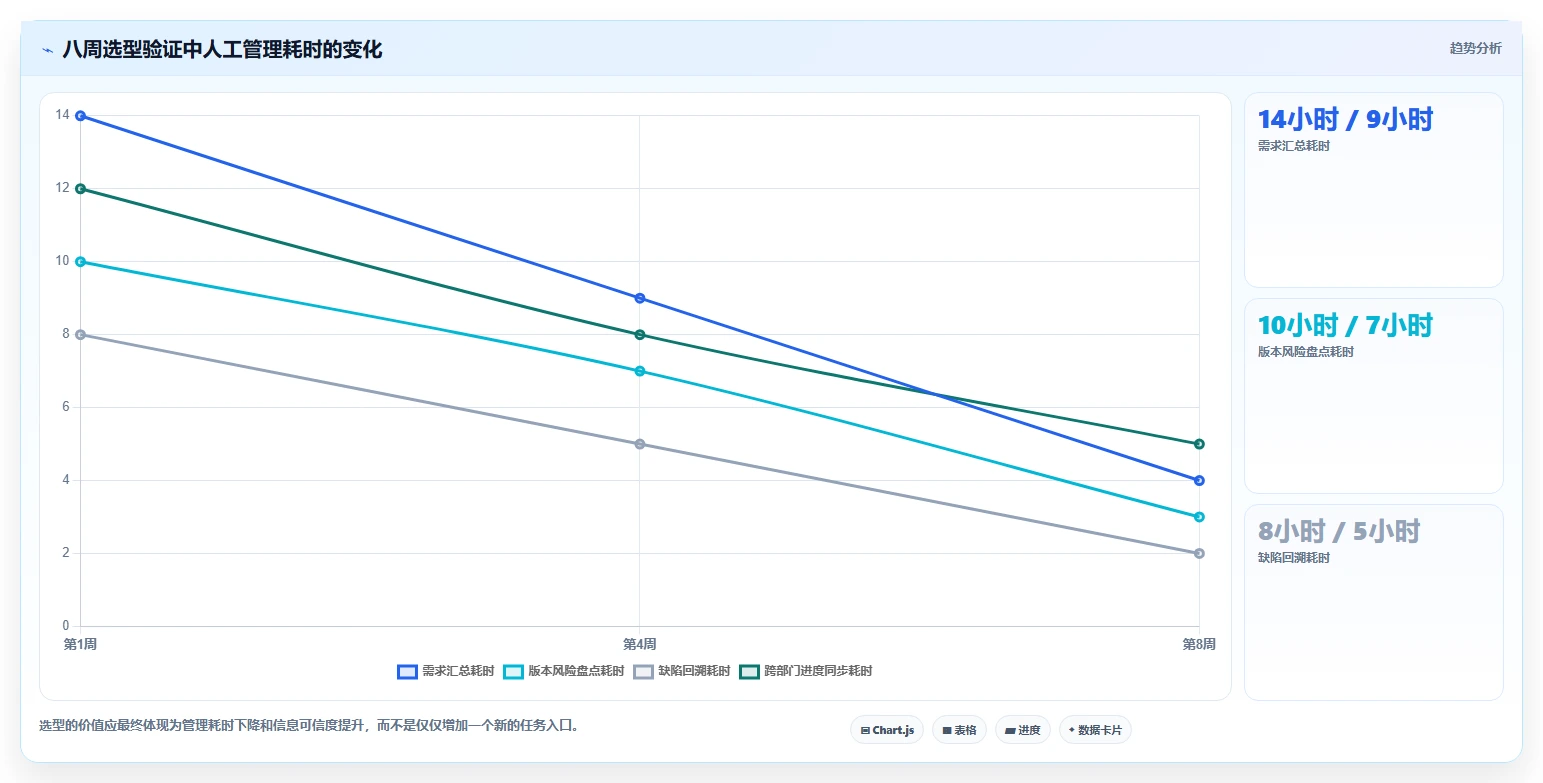Screen dimensions: 1543x783
Task: Open the 10小时 / 7小时 stat card
Action: pyautogui.click(x=1373, y=396)
